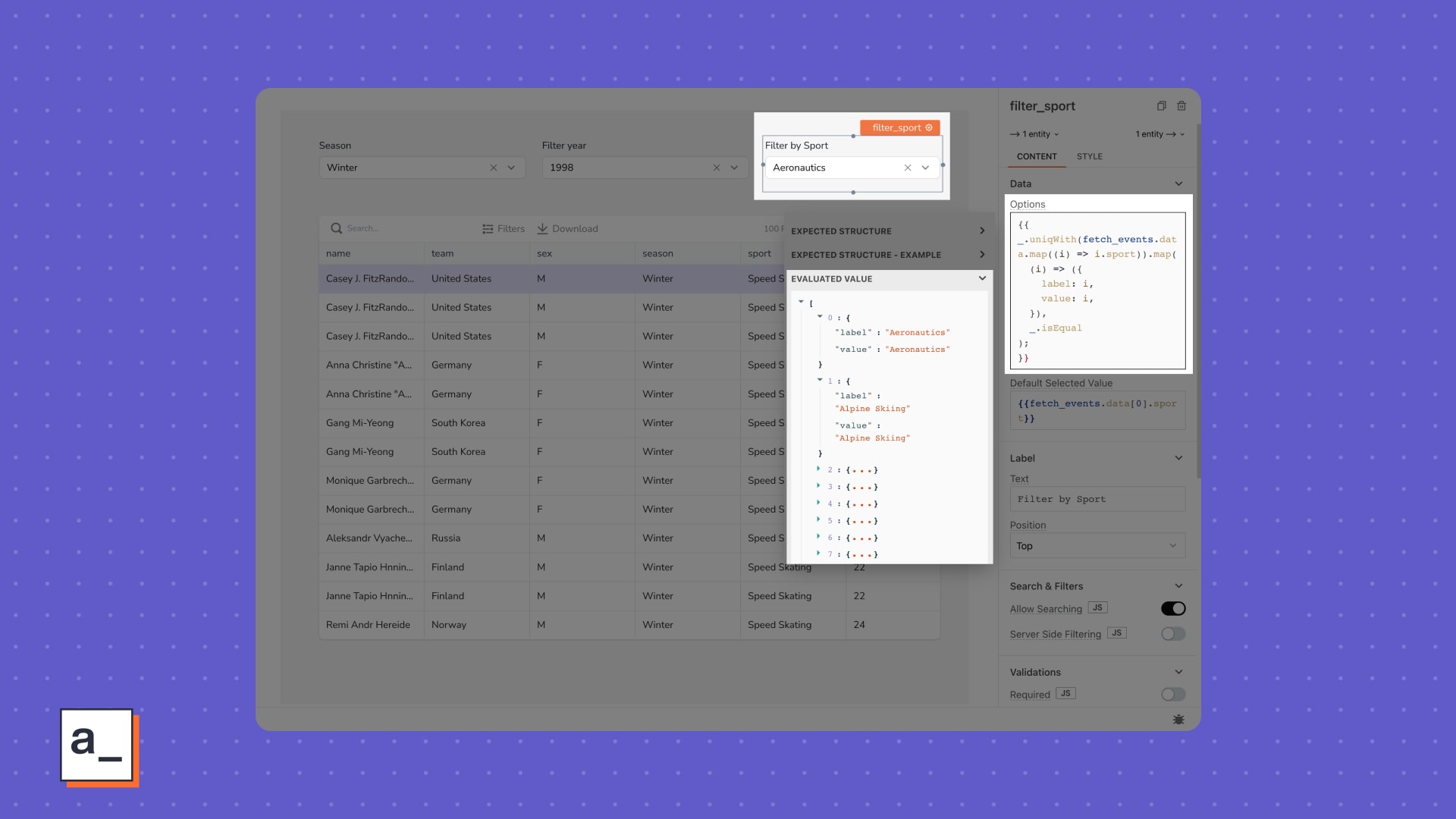Switch to the STYLE tab

1089,156
